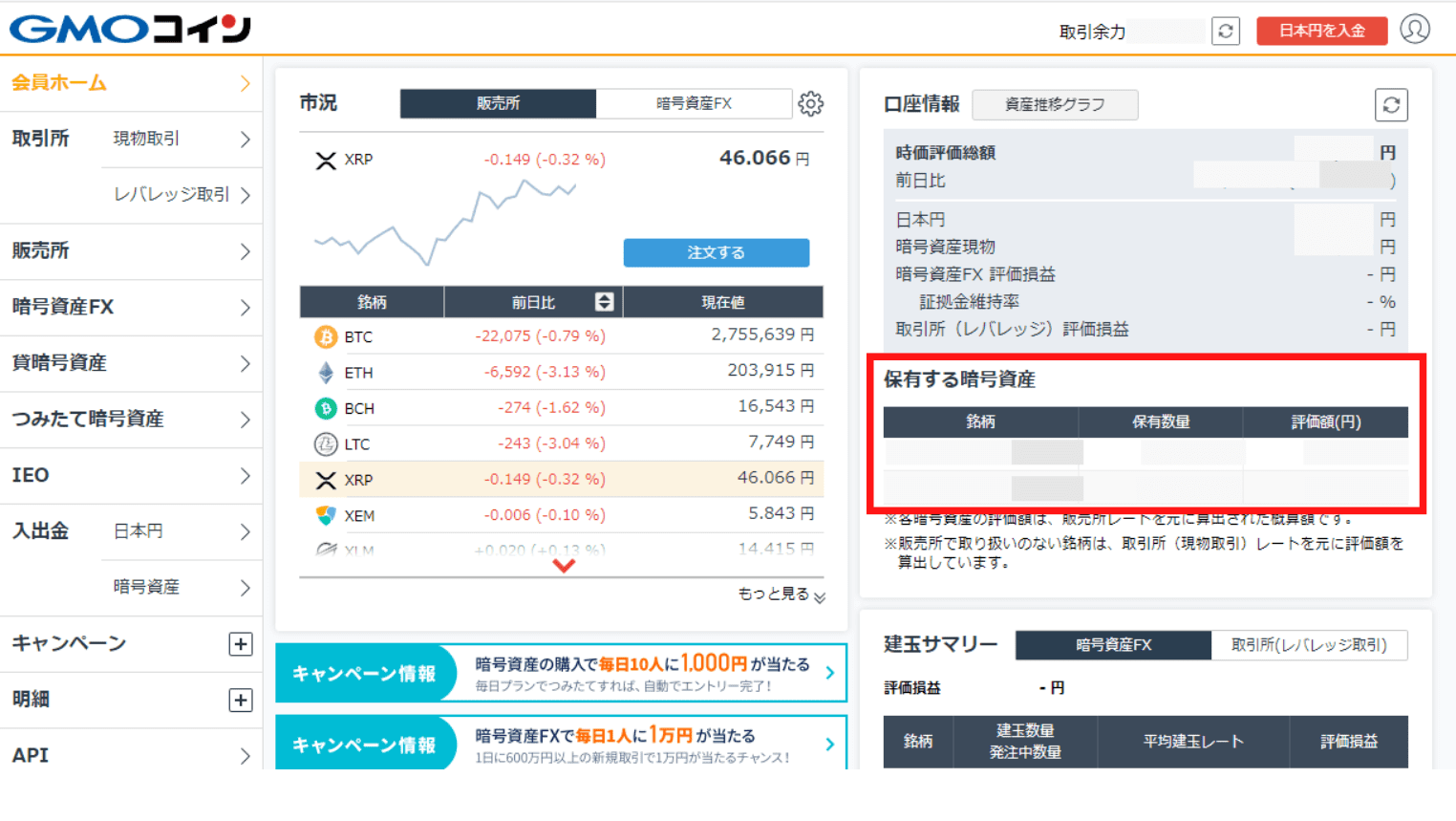
Task: Expand キャンペーン with the plus icon
Action: [241, 644]
